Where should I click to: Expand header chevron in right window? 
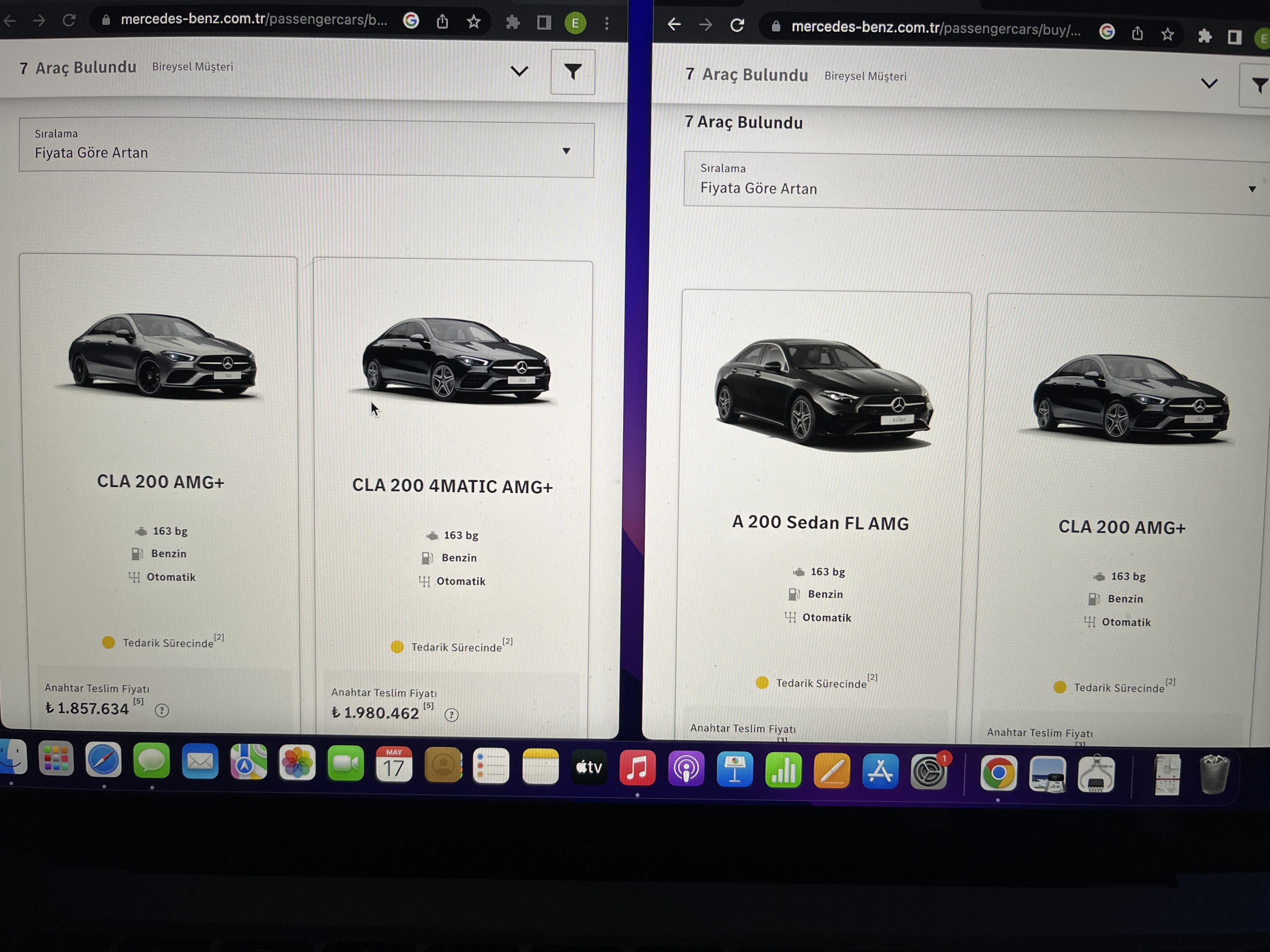(x=1209, y=84)
